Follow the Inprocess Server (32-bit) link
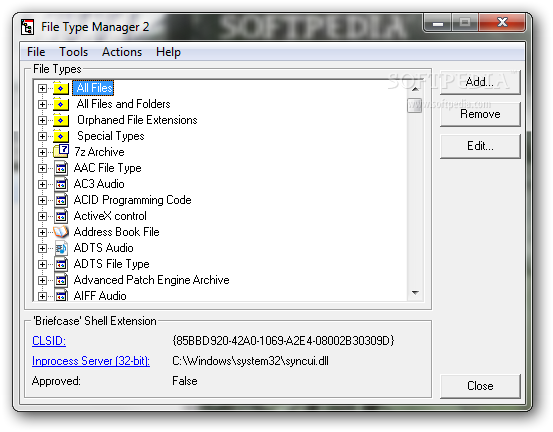 pos(91,361)
